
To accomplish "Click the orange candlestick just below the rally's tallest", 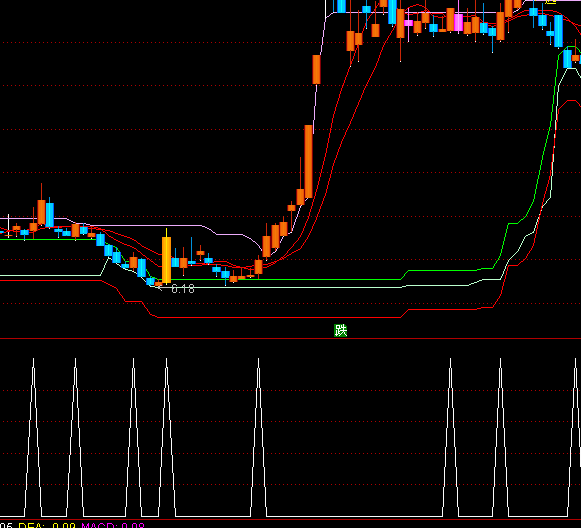I will pyautogui.click(x=300, y=196).
